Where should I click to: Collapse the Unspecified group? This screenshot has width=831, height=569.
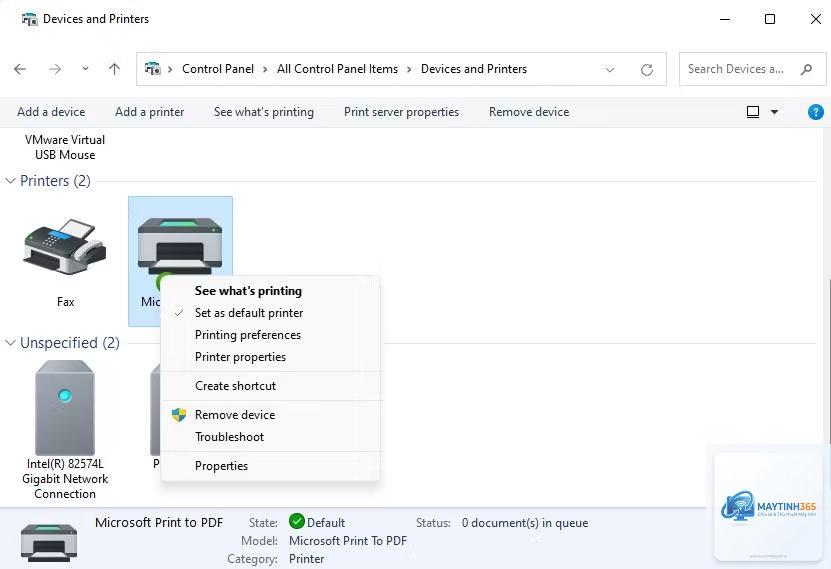click(10, 343)
